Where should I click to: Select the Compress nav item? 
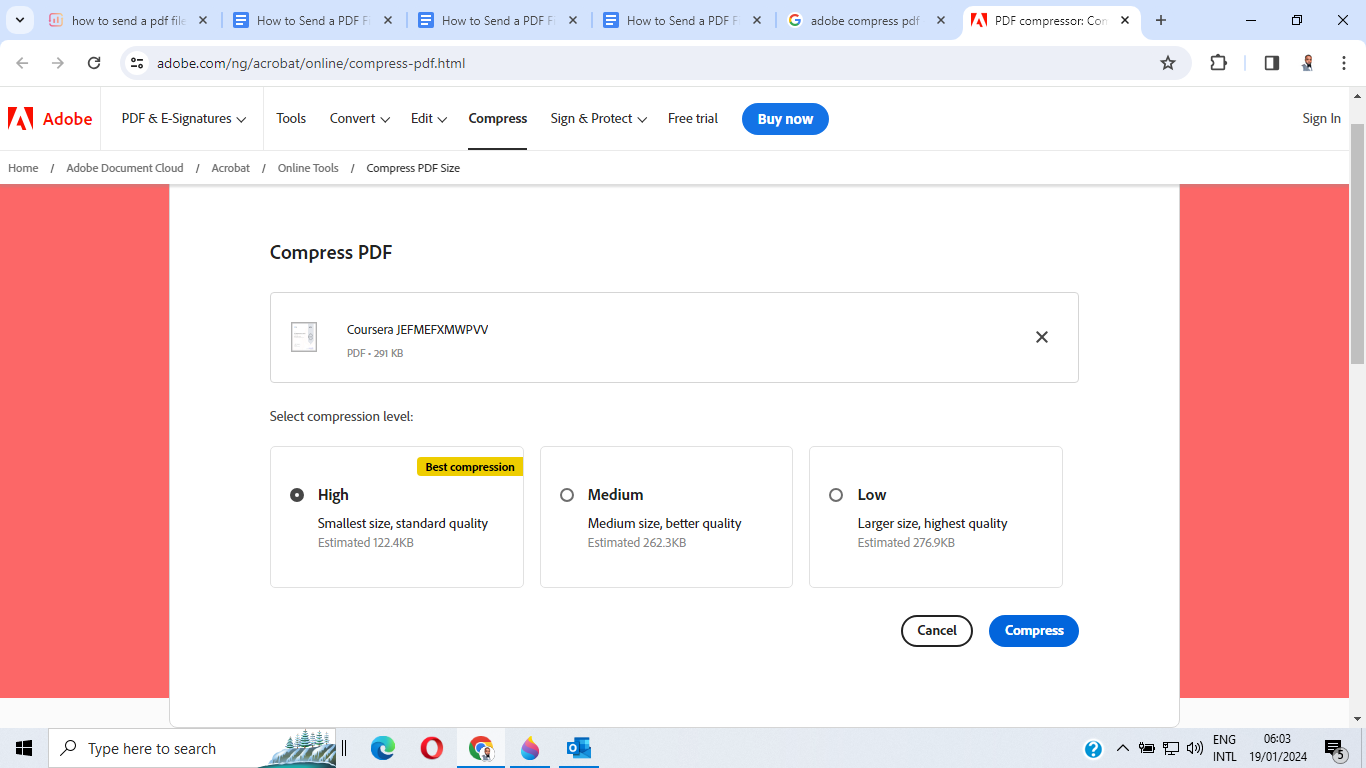click(x=497, y=119)
